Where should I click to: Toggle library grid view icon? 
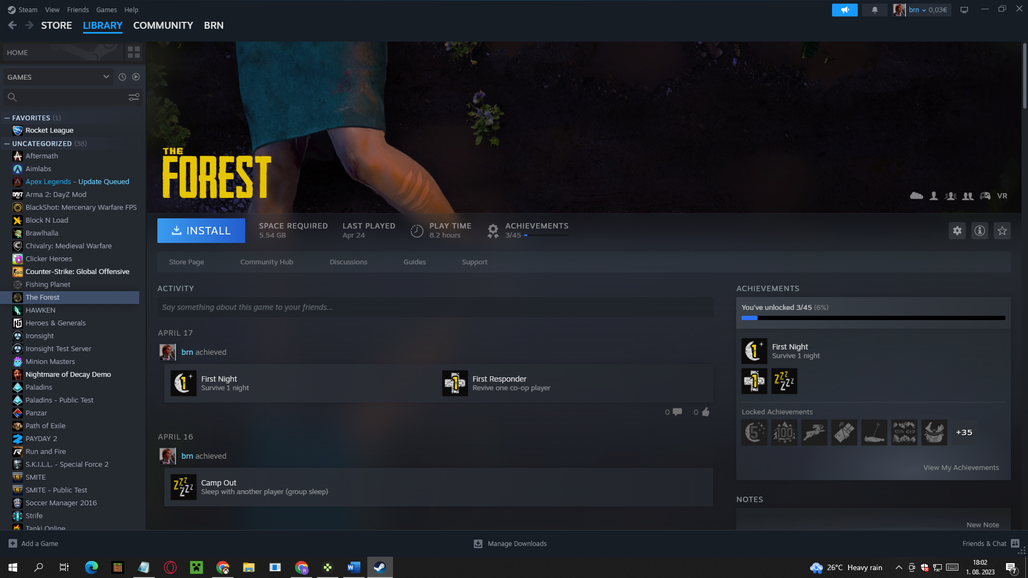(134, 52)
